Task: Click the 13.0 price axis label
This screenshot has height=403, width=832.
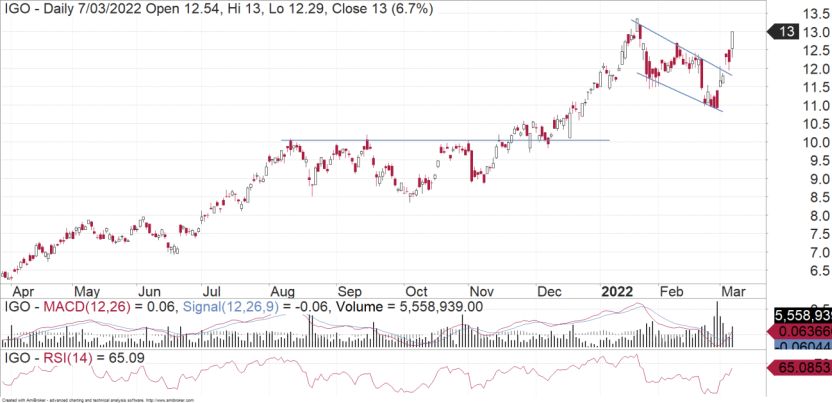Action: point(816,32)
